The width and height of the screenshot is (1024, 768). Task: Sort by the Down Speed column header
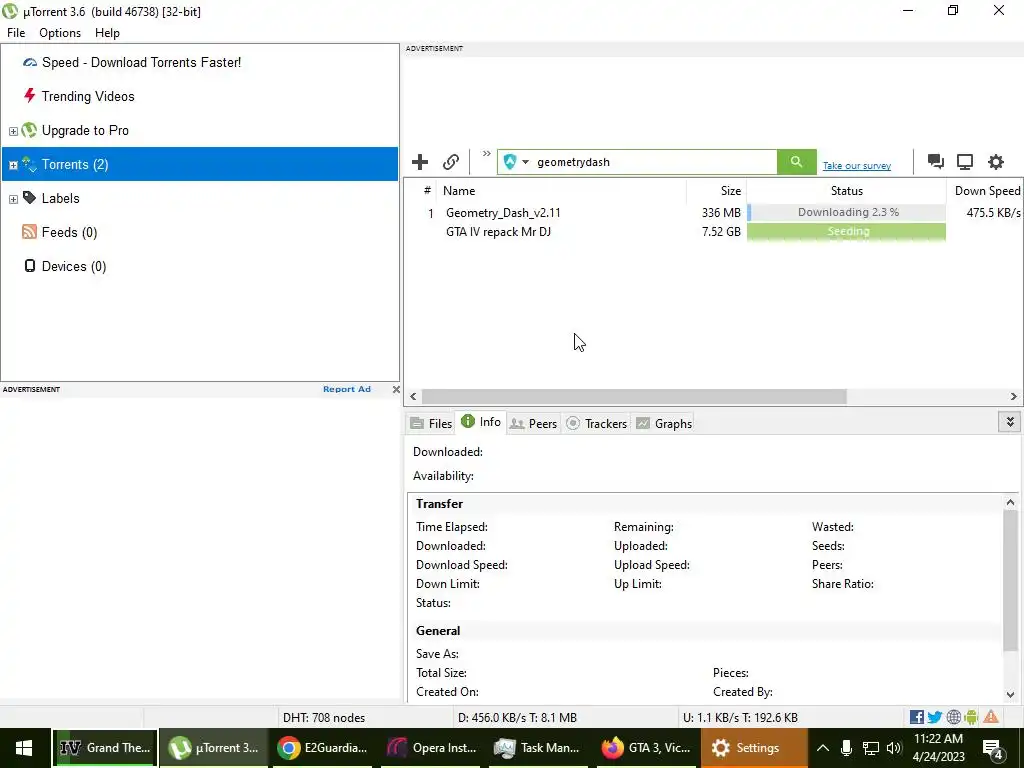[x=985, y=191]
